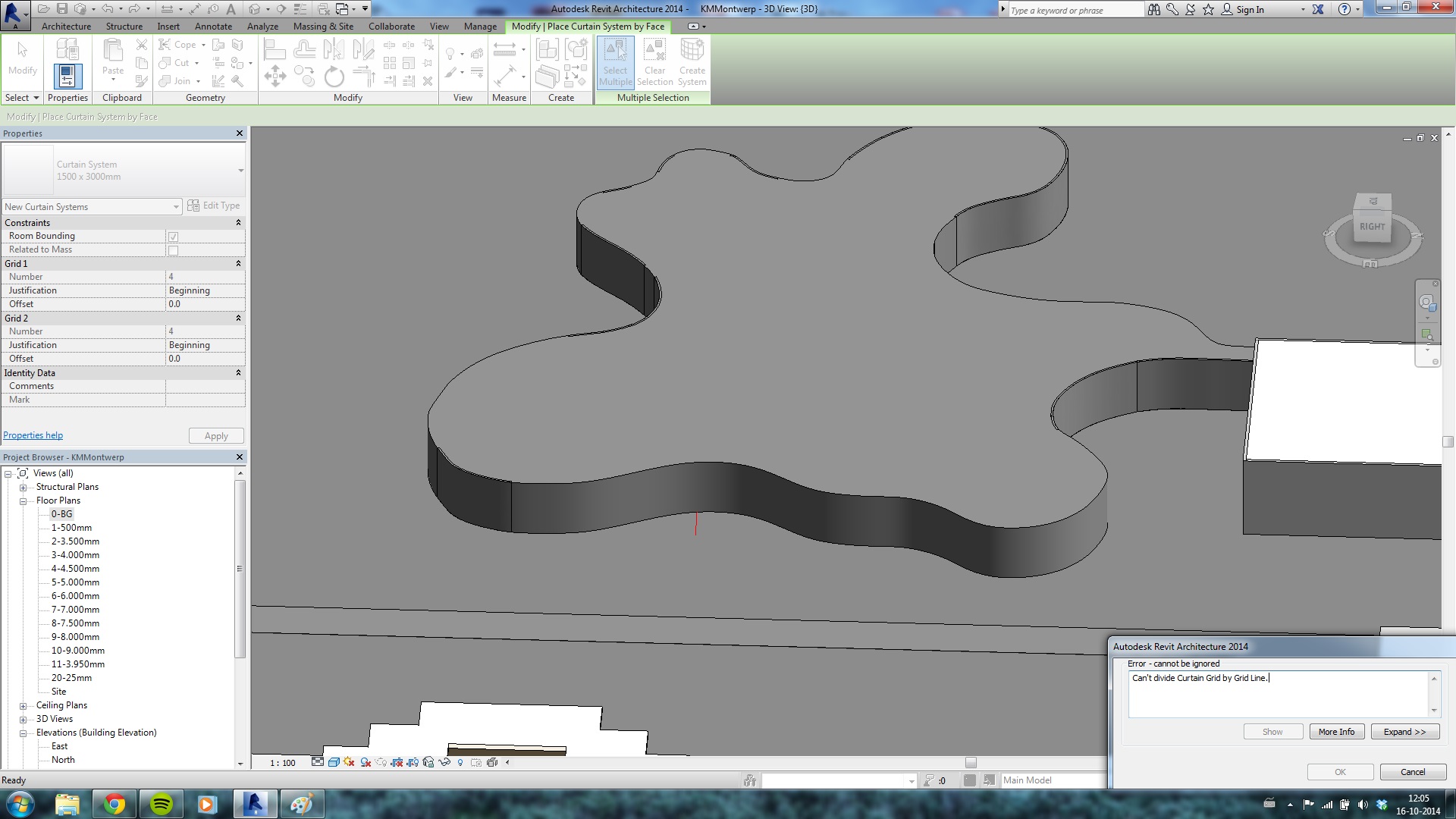Toggle the Related to Mass checkbox

[x=173, y=250]
